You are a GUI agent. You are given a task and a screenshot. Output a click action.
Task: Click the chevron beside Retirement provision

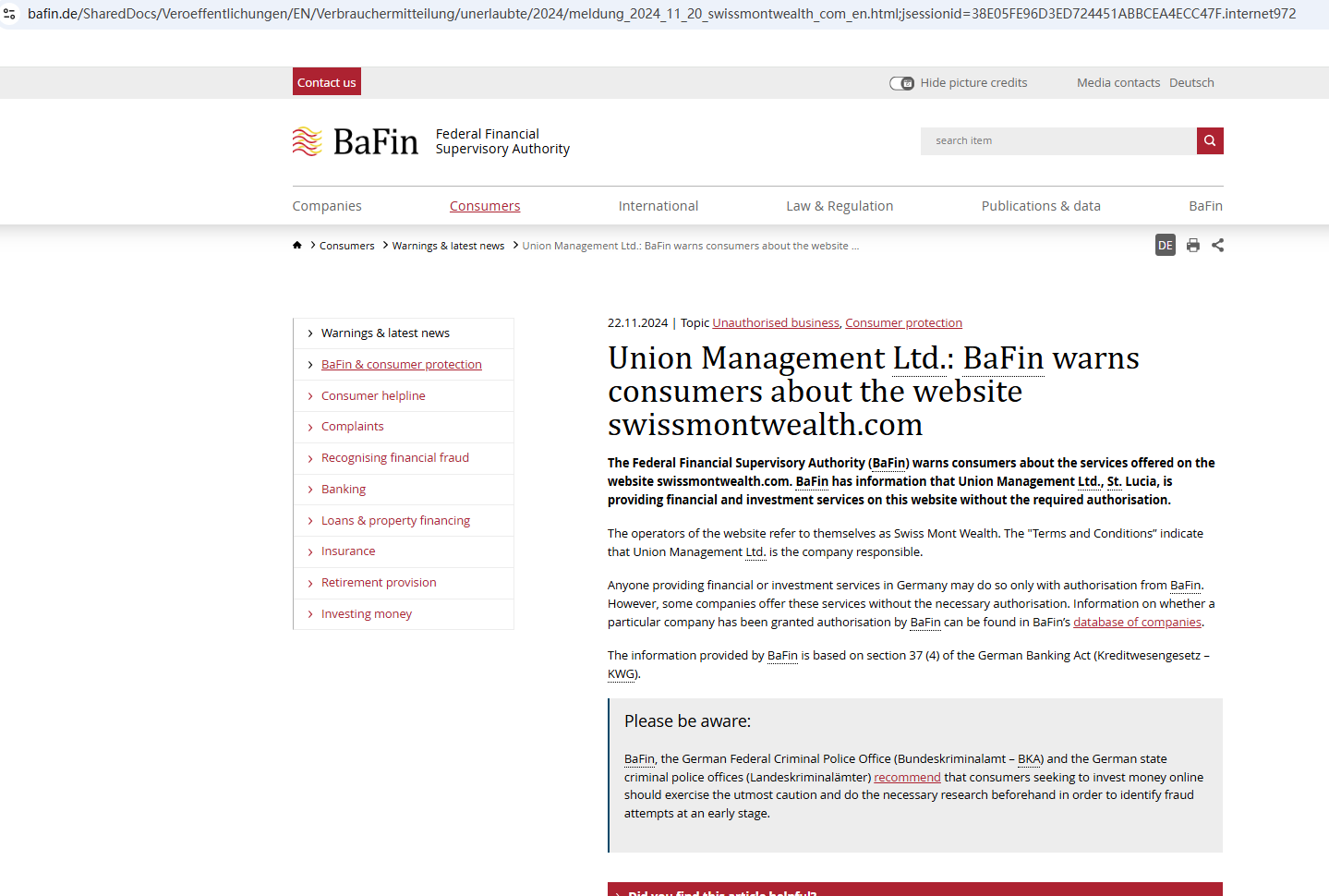tap(310, 583)
